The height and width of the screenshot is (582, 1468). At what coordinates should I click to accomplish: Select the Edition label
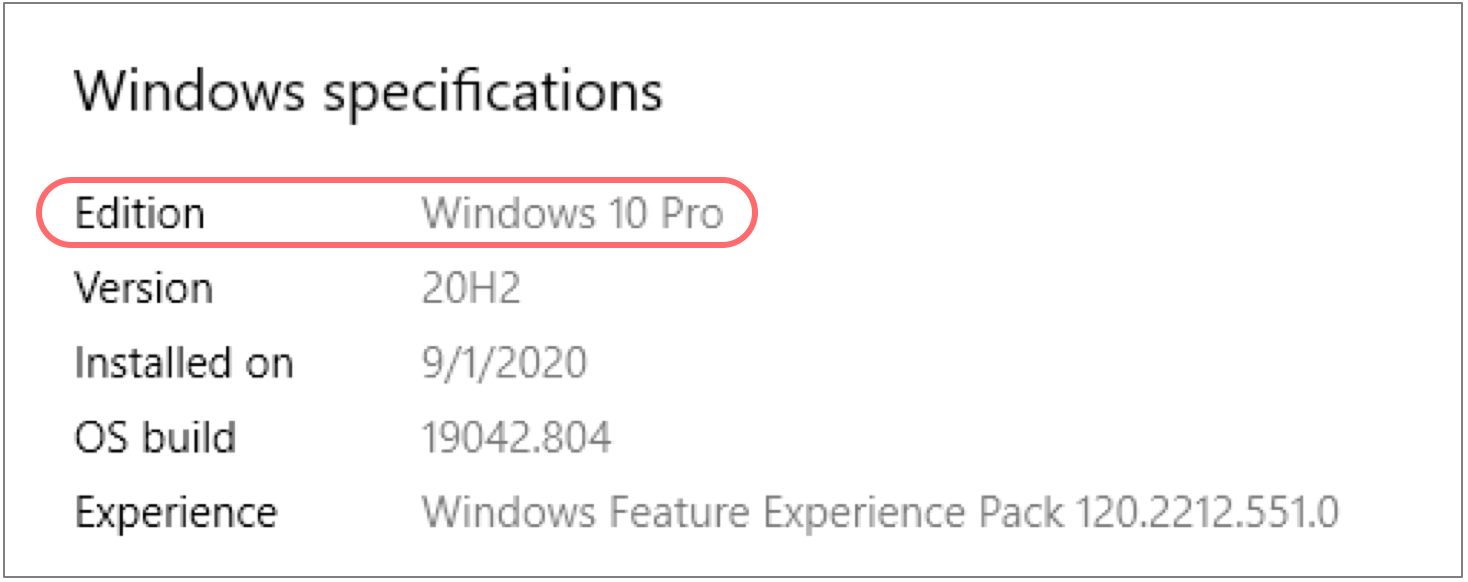[x=140, y=213]
